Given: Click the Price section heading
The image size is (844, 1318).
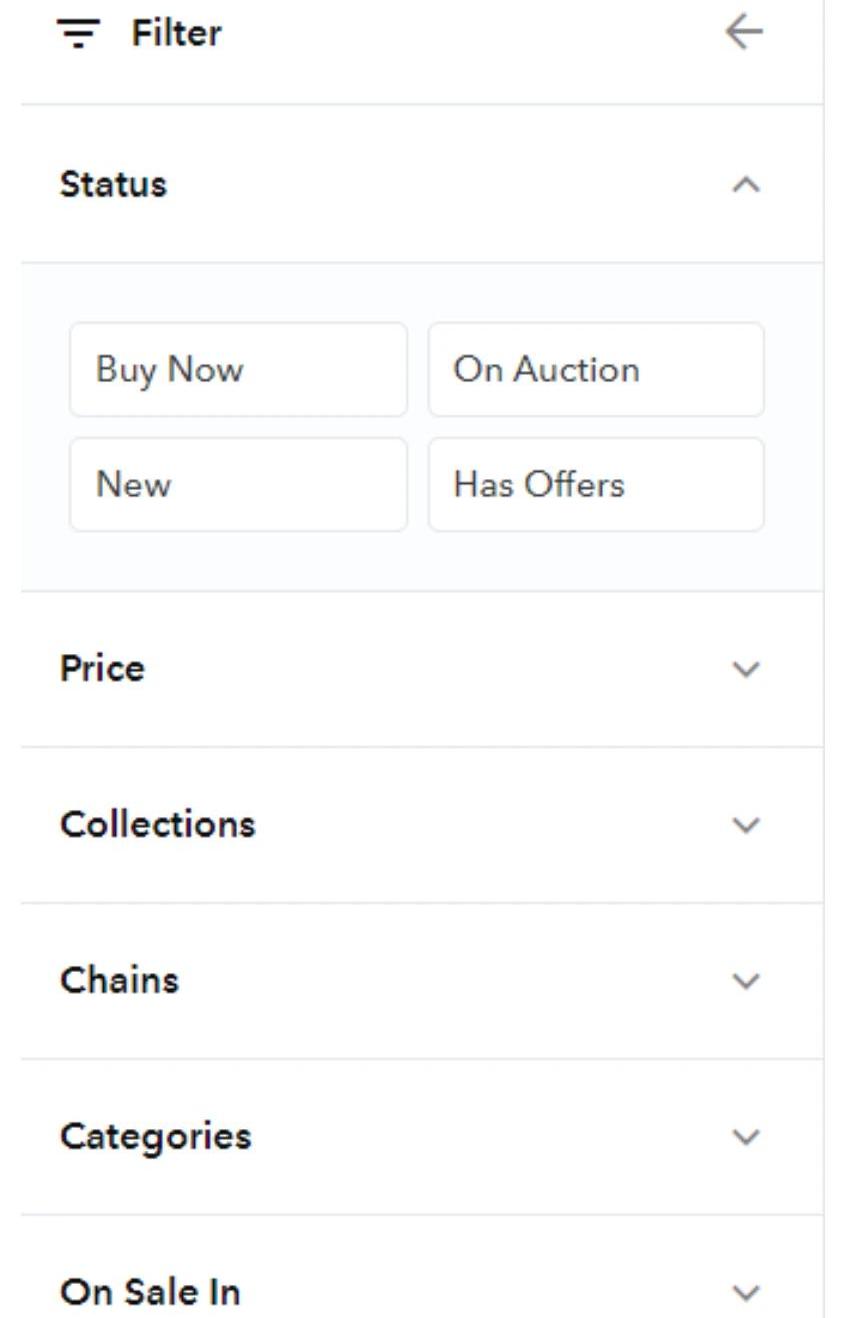Looking at the screenshot, I should (x=102, y=669).
